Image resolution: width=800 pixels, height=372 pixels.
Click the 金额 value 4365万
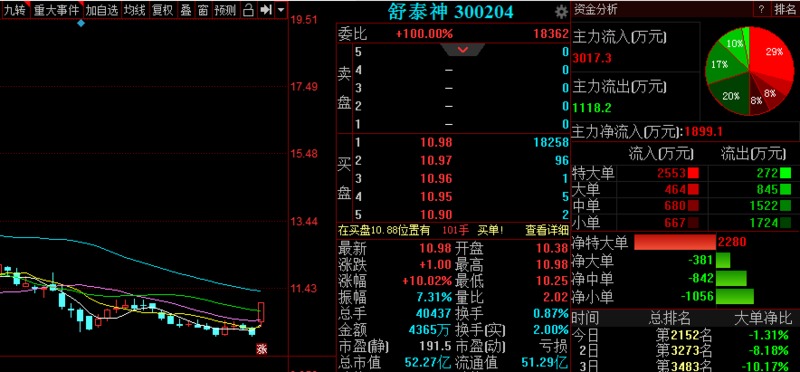click(x=430, y=329)
